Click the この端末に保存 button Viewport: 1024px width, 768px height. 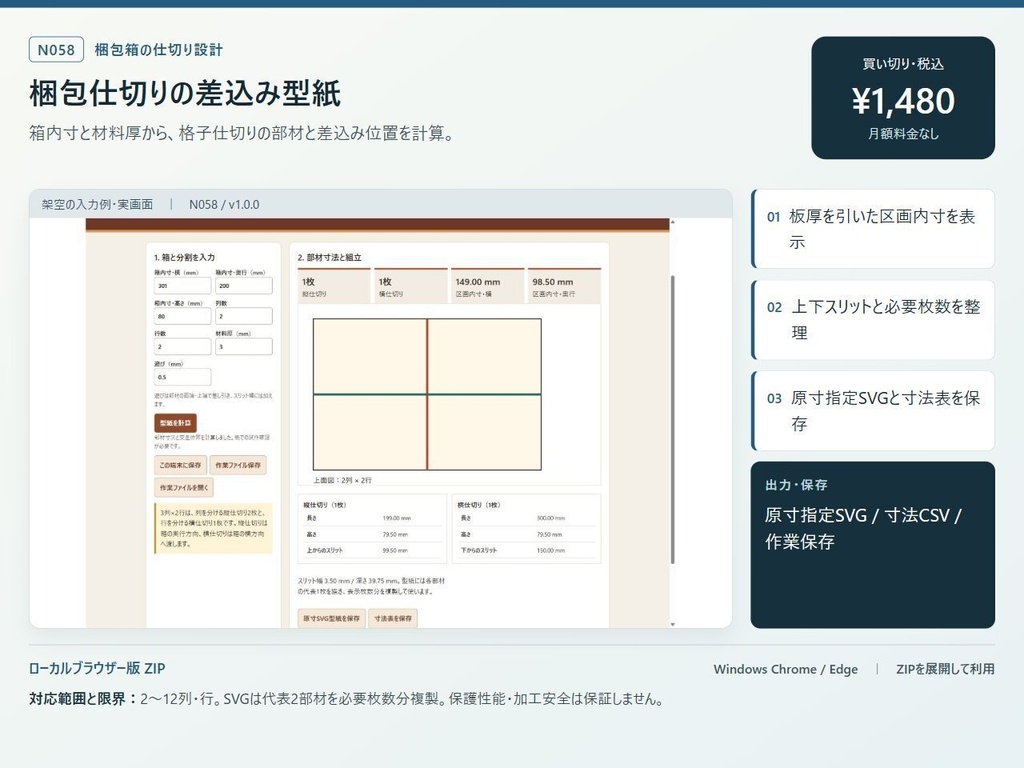coord(180,465)
